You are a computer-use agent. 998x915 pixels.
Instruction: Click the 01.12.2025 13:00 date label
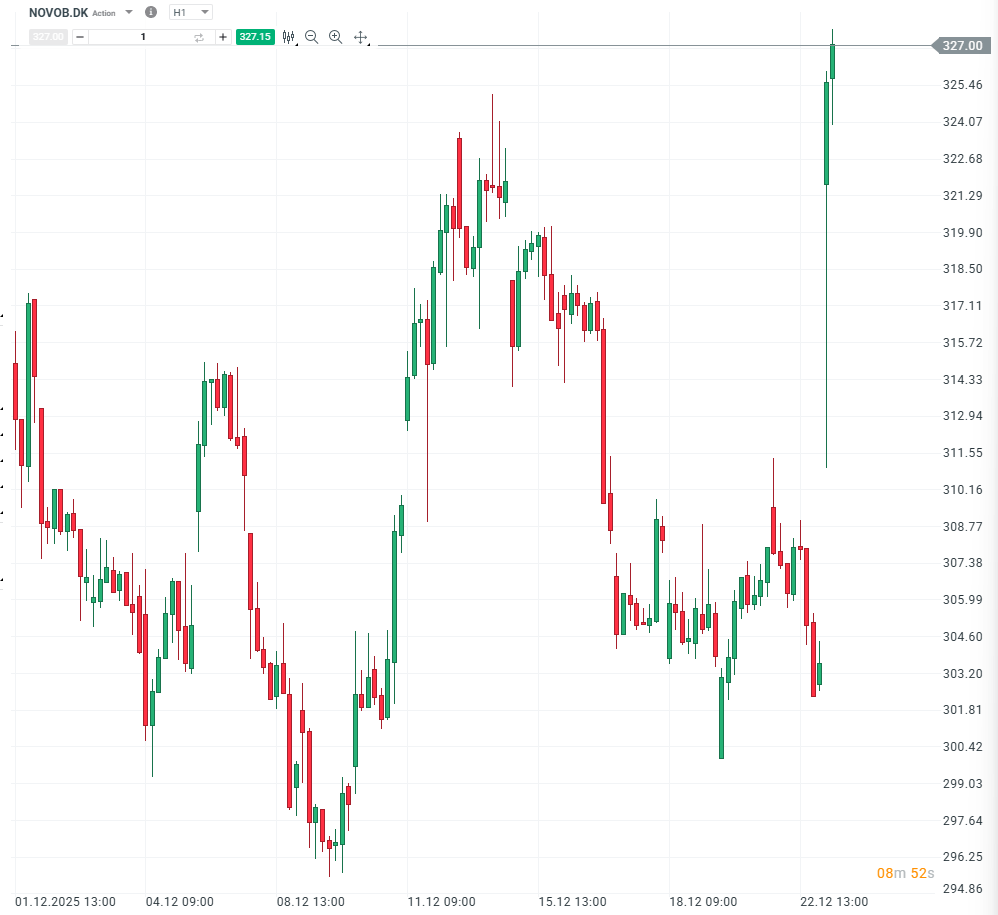click(x=65, y=902)
